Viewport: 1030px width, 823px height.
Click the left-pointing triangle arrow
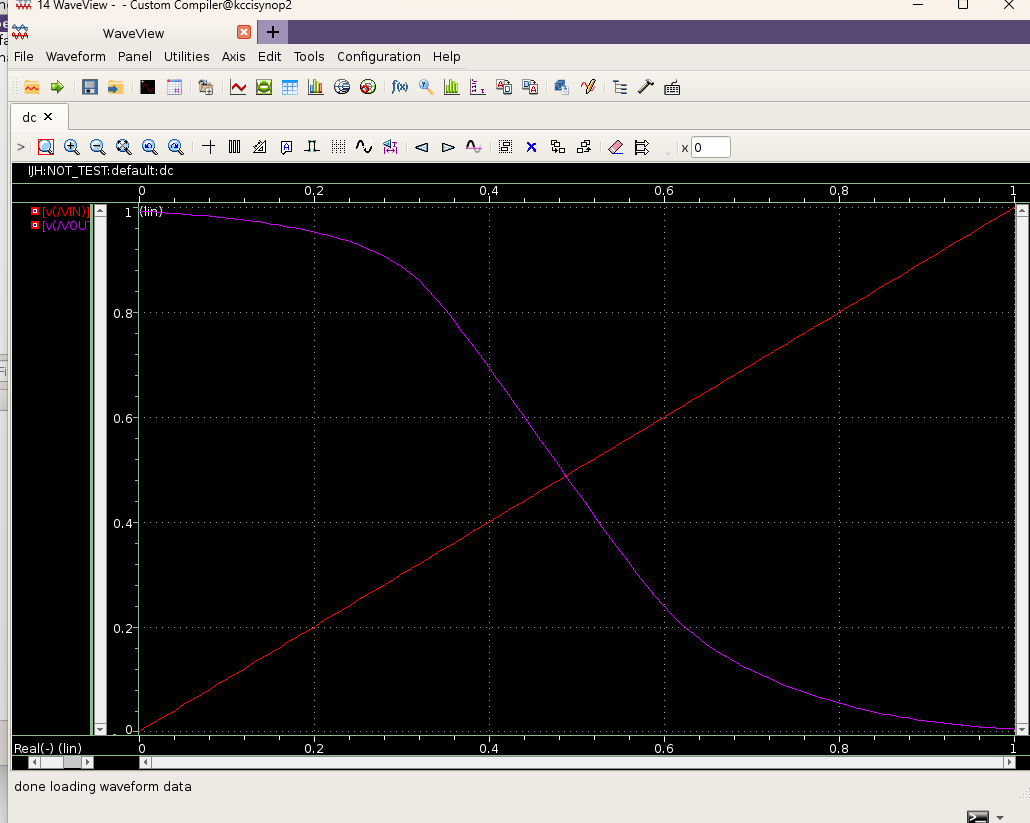(x=422, y=147)
